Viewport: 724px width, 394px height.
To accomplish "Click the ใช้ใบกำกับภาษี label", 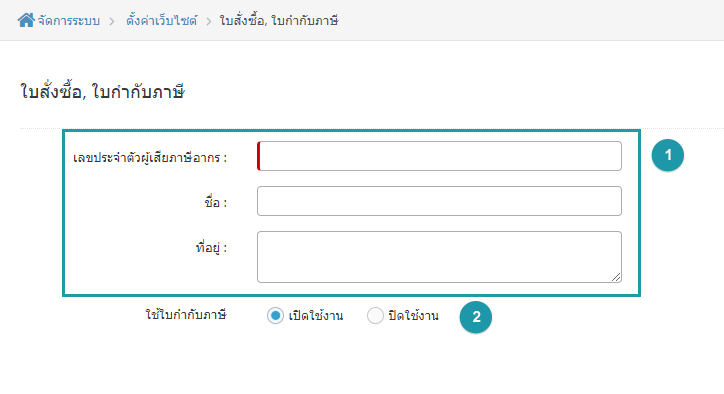I will [186, 315].
